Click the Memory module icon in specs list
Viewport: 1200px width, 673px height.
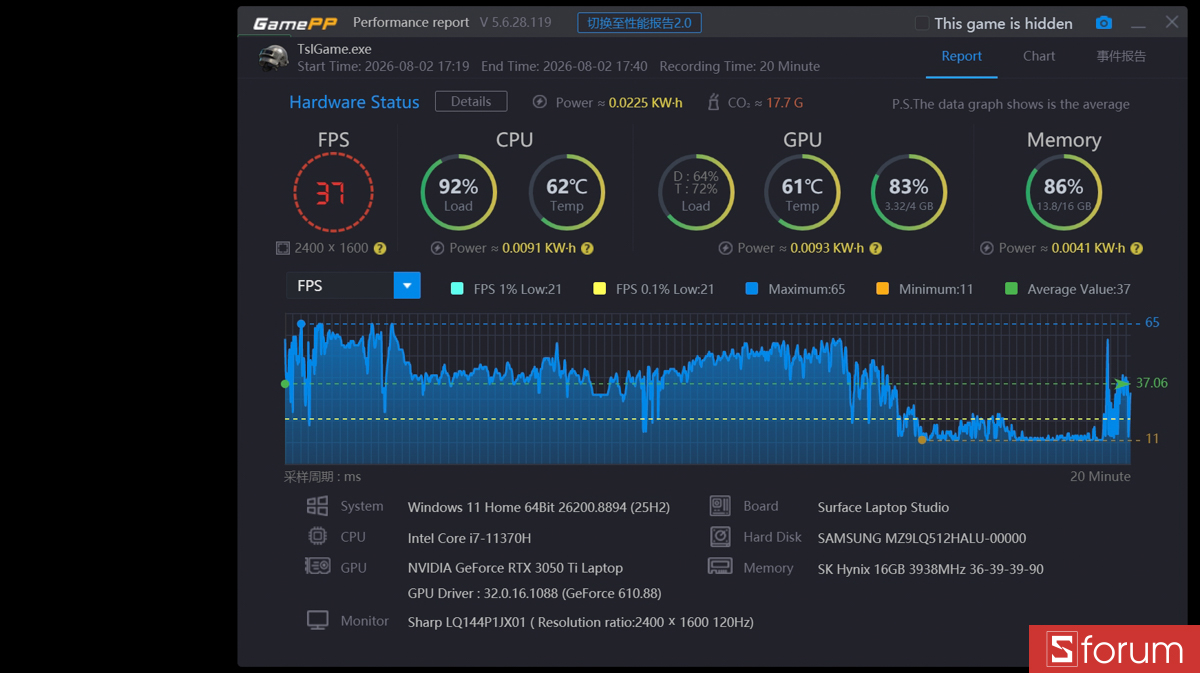pyautogui.click(x=720, y=566)
